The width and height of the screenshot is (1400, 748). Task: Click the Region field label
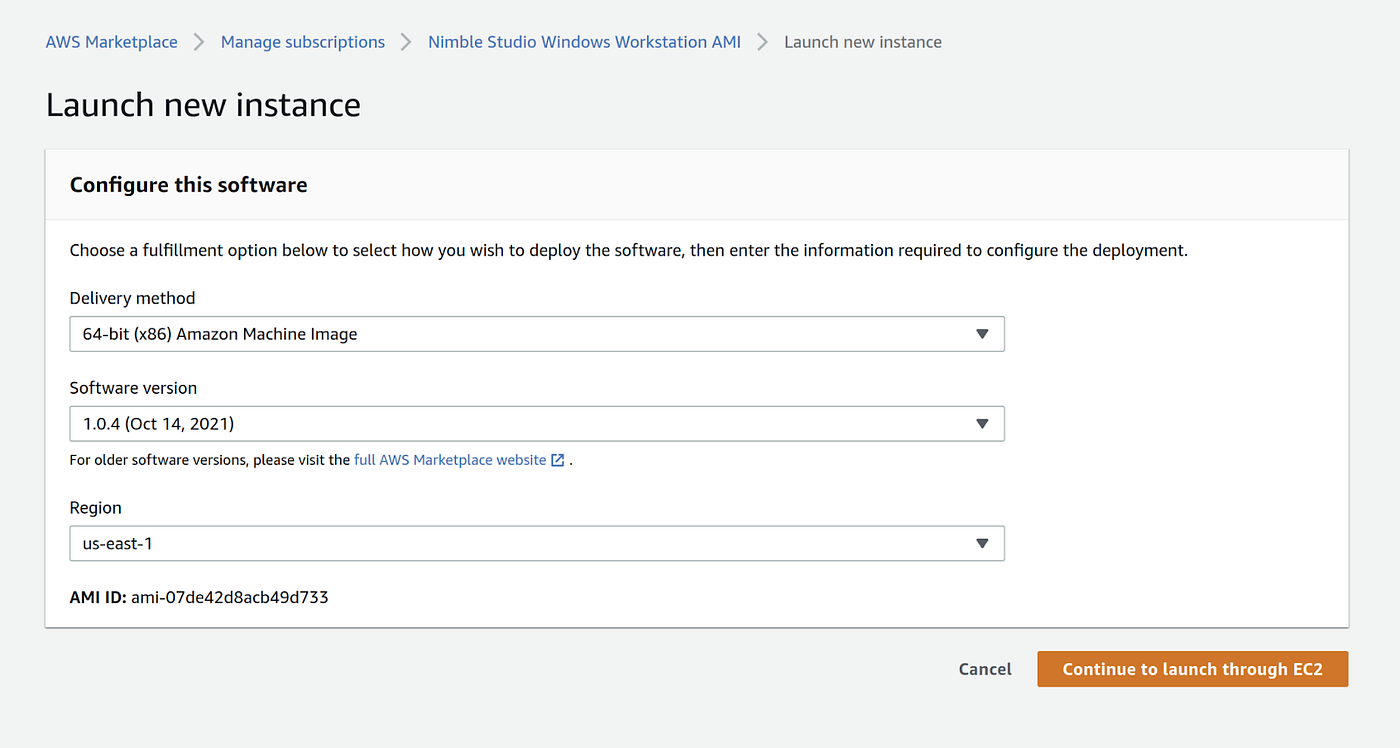(x=96, y=508)
